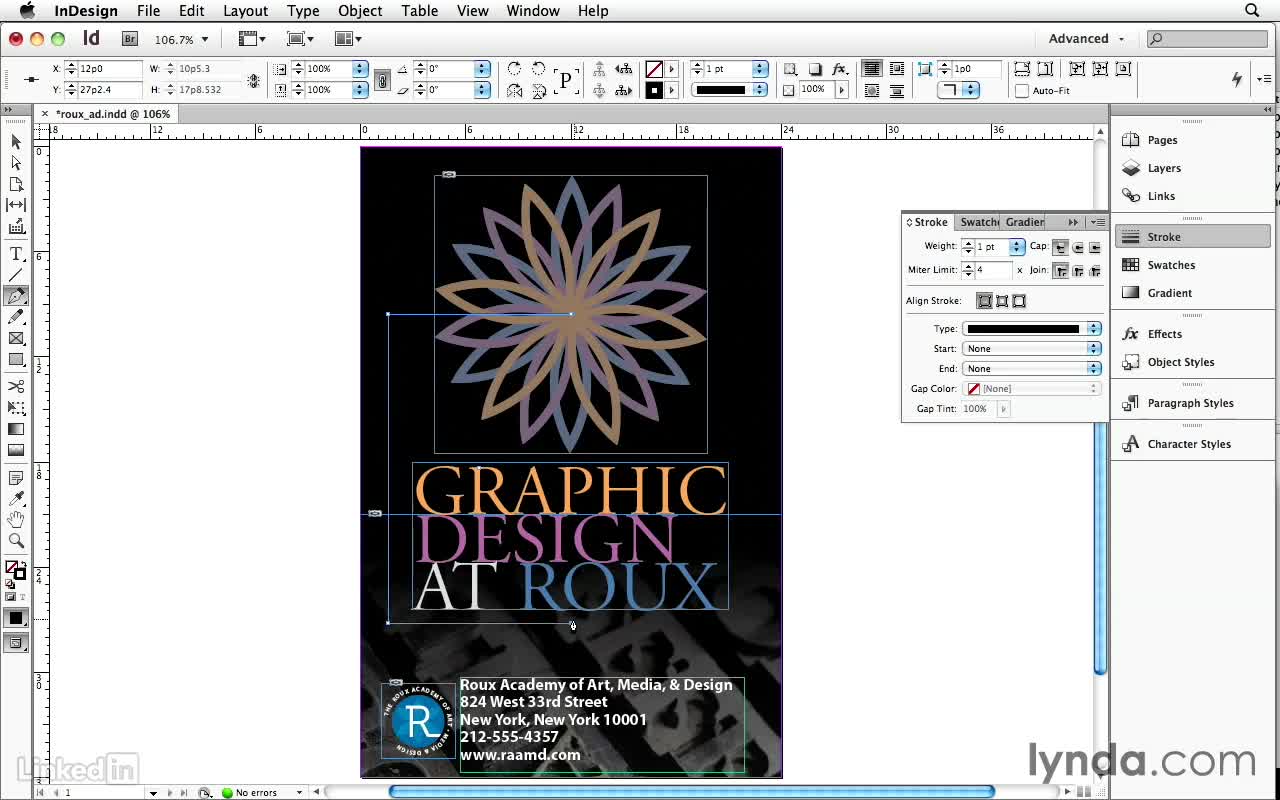Open the Object menu
Screen dimensions: 1280x800
[x=360, y=11]
